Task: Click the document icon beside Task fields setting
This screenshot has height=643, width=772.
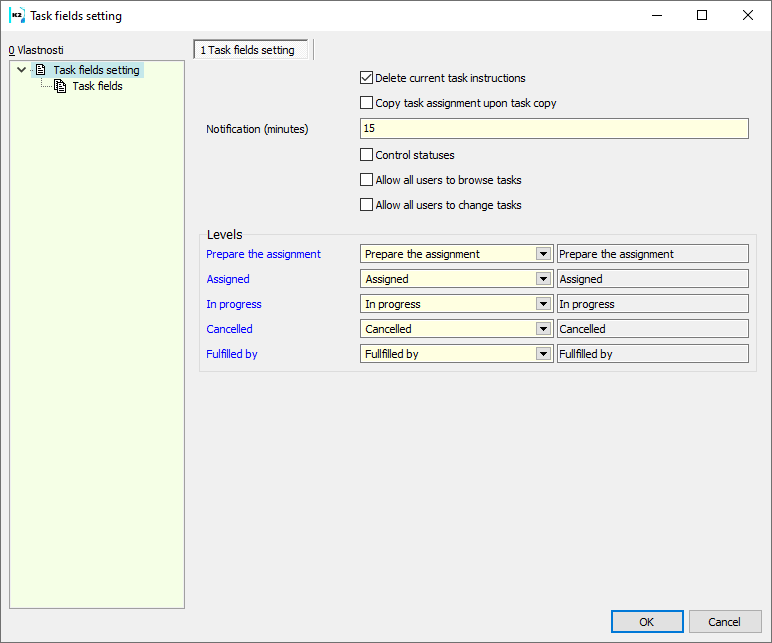Action: (x=41, y=70)
